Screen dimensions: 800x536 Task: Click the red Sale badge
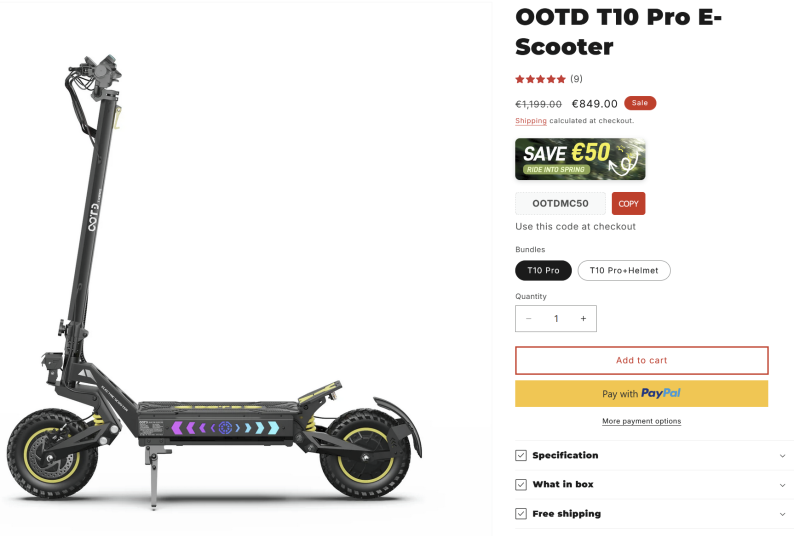[640, 103]
